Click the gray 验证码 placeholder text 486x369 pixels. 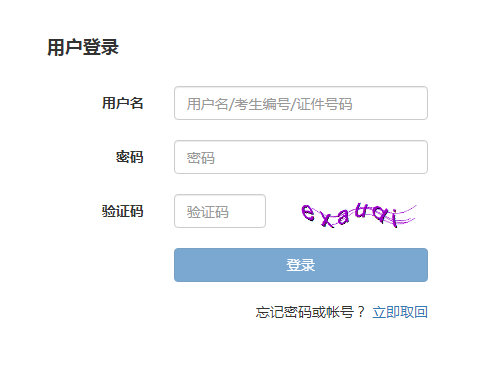[208, 212]
